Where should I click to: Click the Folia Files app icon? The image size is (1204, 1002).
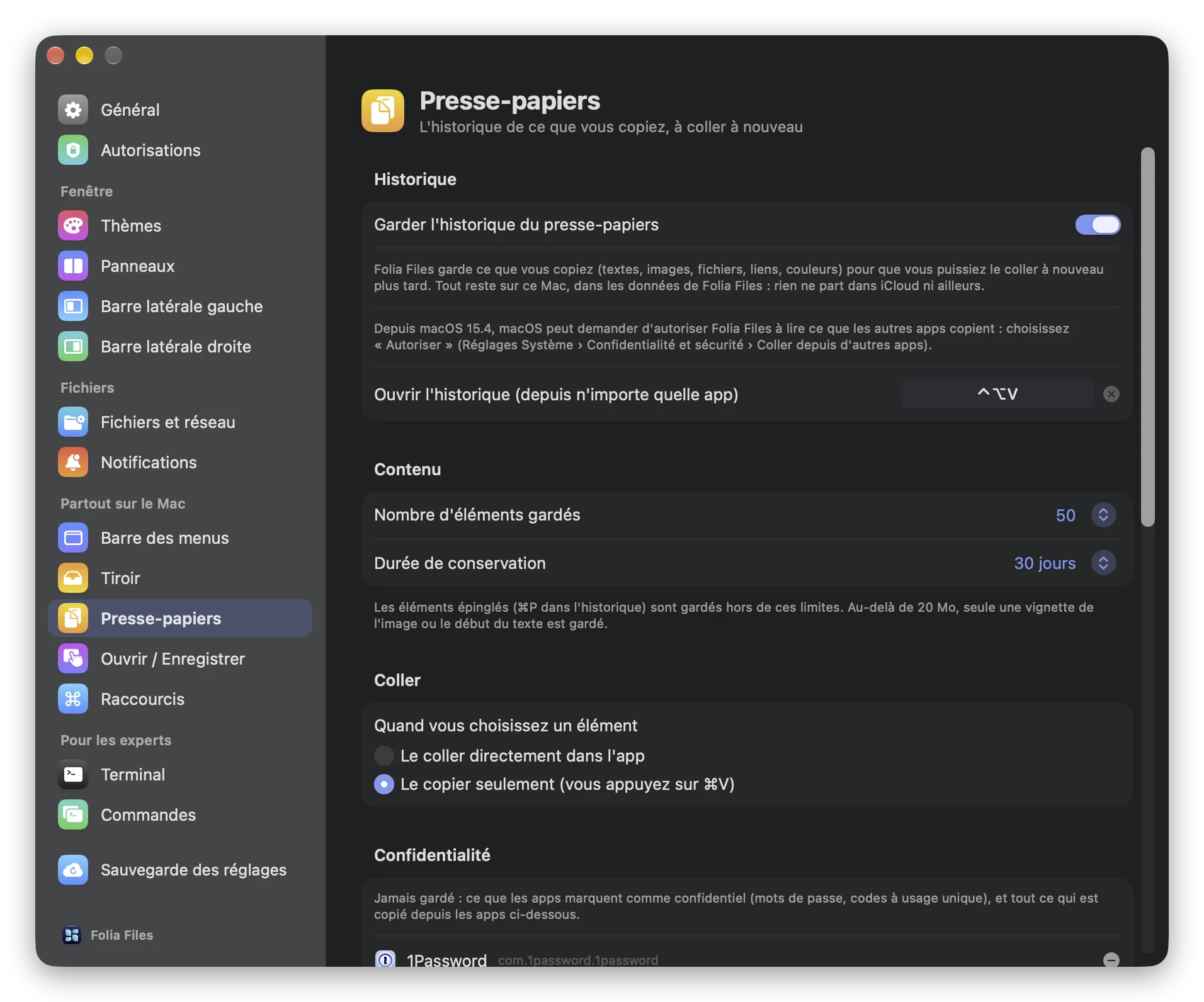pyautogui.click(x=72, y=935)
